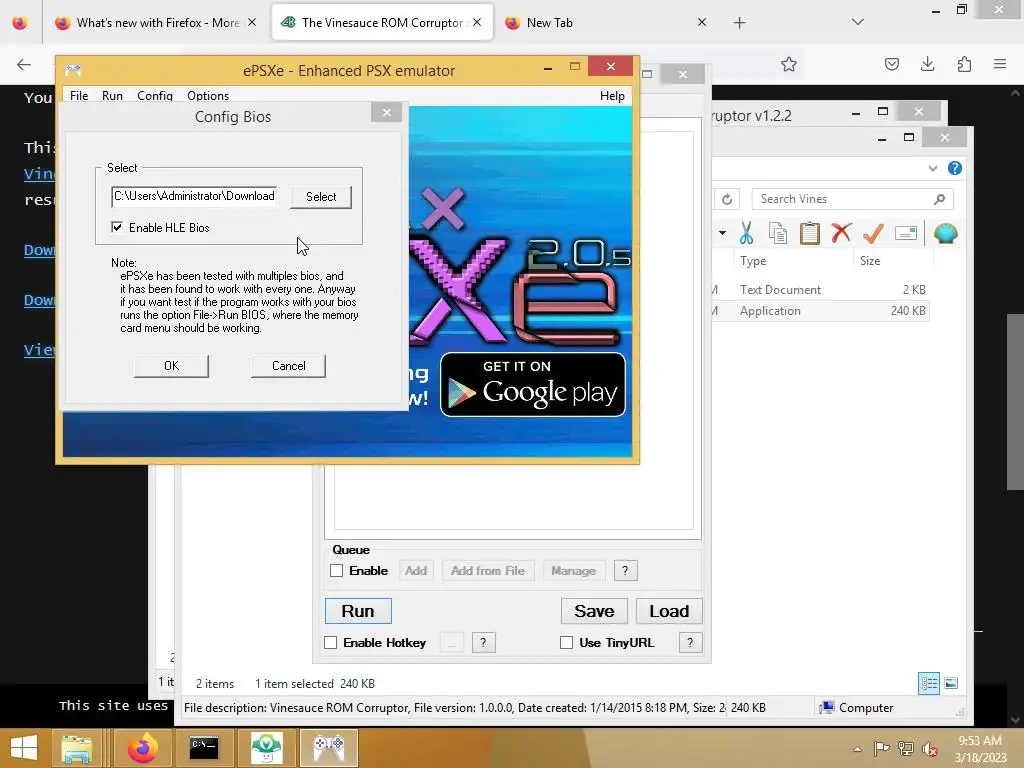This screenshot has width=1024, height=768.
Task: Check Enable Hotkey checkbox
Action: [x=331, y=643]
